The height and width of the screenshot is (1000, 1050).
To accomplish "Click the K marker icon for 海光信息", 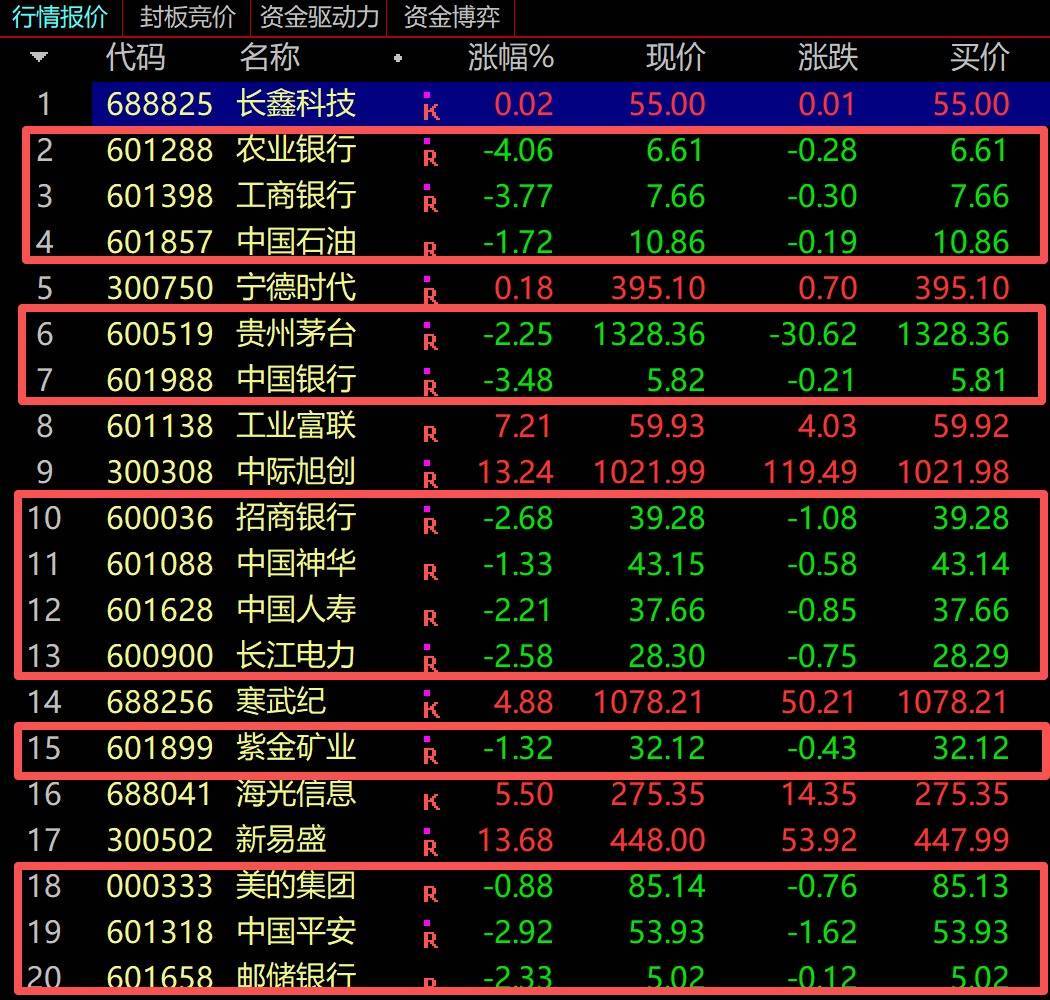I will point(431,802).
